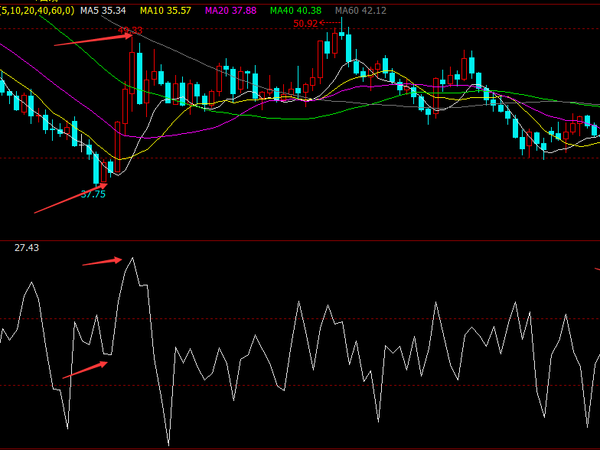This screenshot has height=450, width=600.
Task: Click the MA5 35.34 indicator label
Action: (x=102, y=10)
